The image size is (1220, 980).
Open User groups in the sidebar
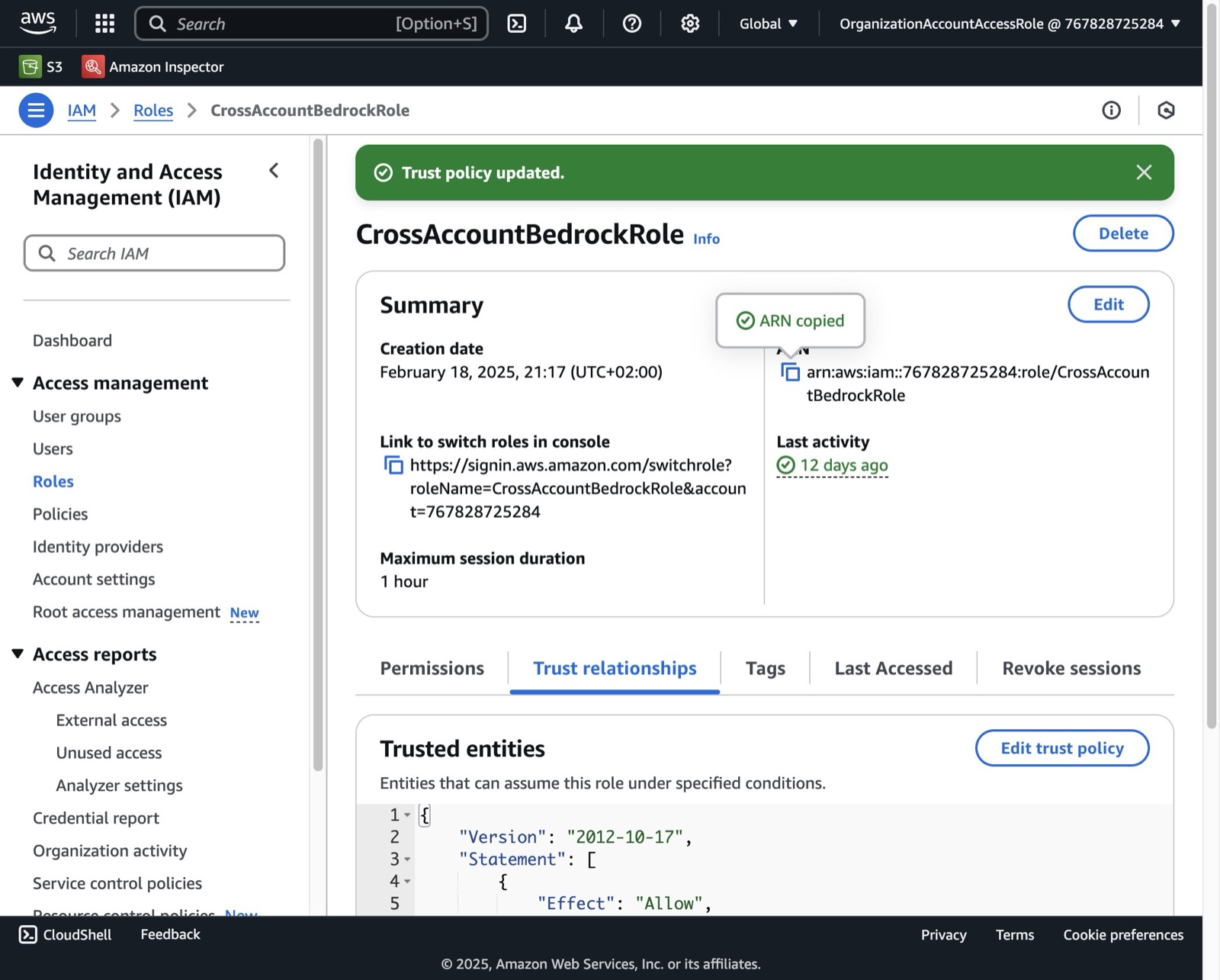[x=77, y=416]
